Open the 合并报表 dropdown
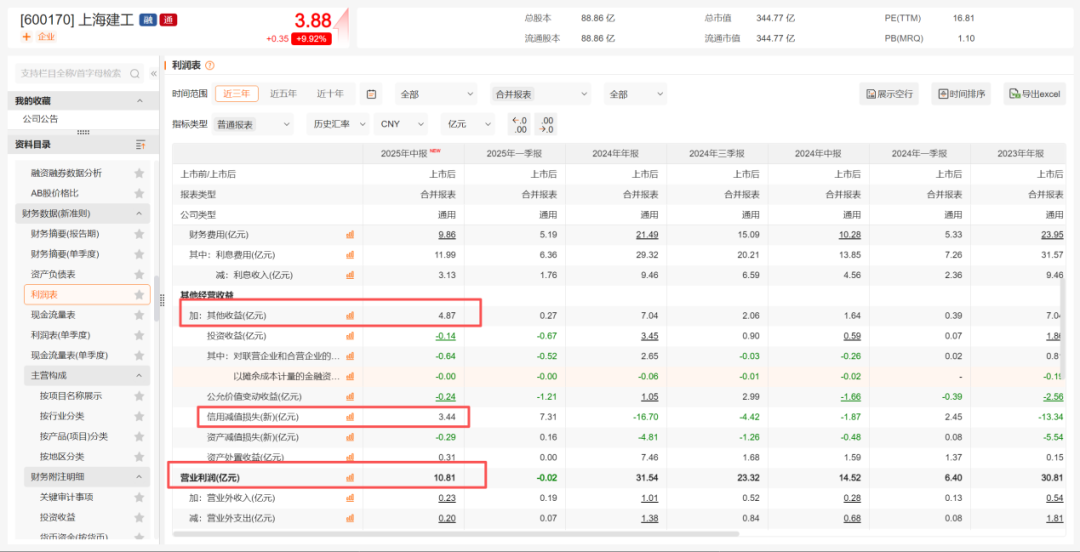Screen dimensions: 1080x552 (540, 94)
